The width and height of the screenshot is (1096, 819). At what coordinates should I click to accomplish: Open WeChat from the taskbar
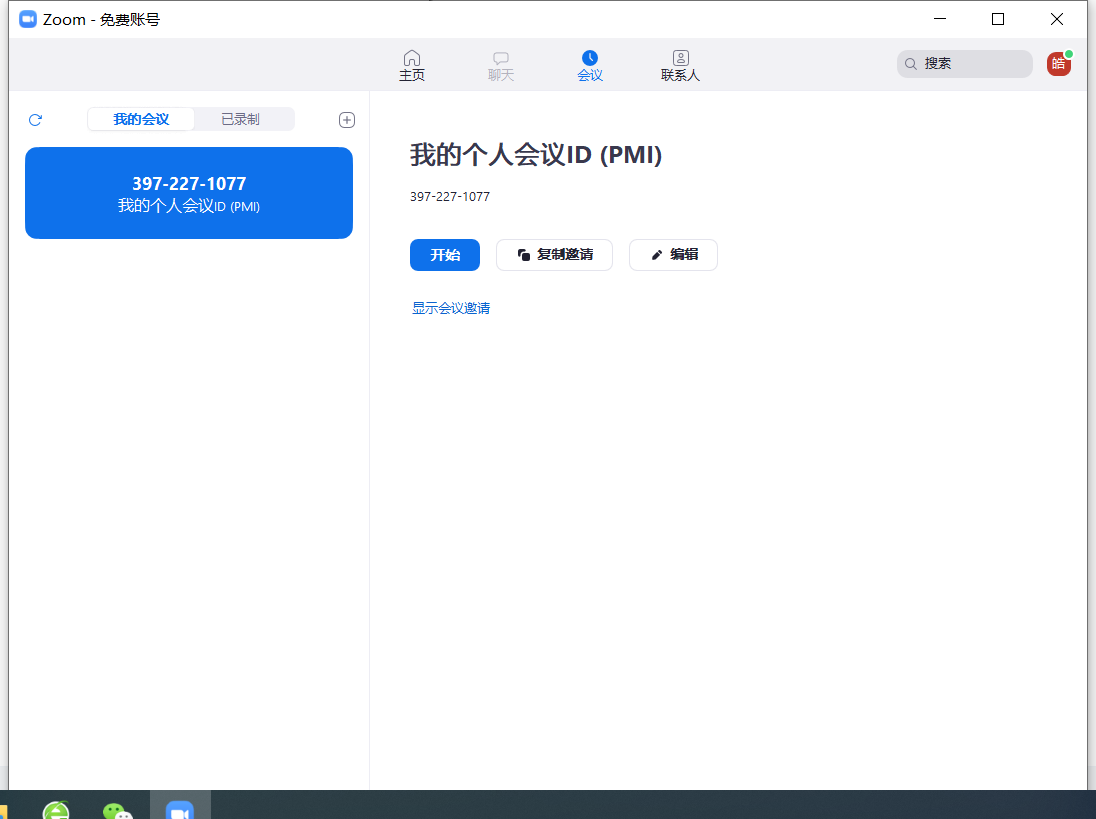(x=117, y=811)
